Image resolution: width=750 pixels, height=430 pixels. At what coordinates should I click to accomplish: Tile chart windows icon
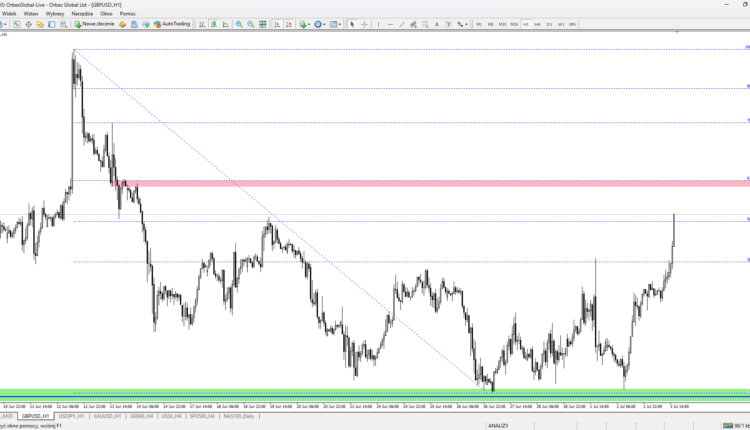click(x=263, y=24)
